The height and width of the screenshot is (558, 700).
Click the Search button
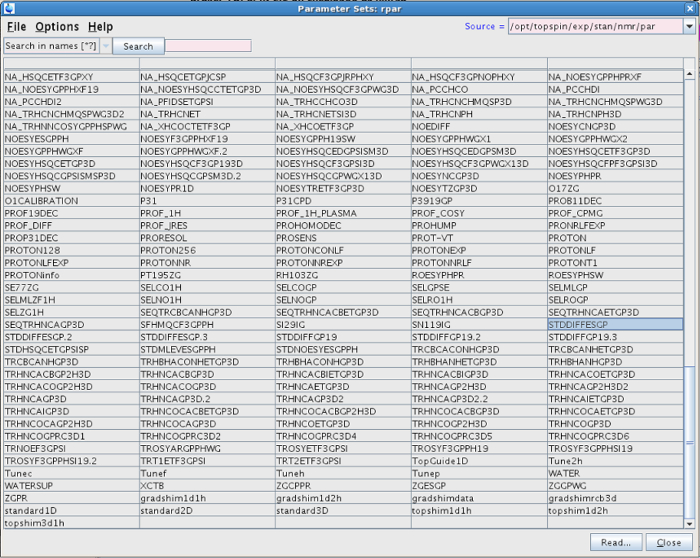[x=138, y=46]
